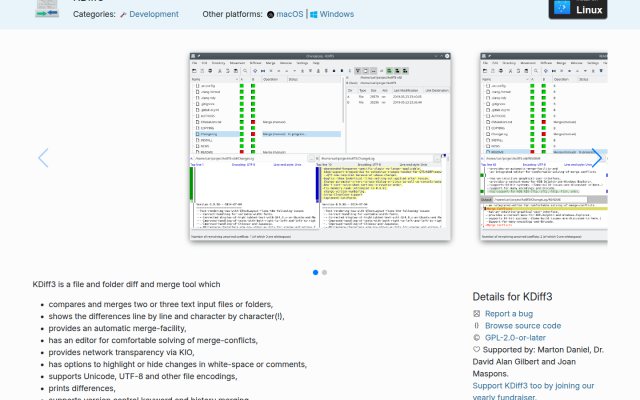The image size is (640, 400).
Task: Click the second KDiff3 screenshot thumbnail
Action: [x=544, y=146]
